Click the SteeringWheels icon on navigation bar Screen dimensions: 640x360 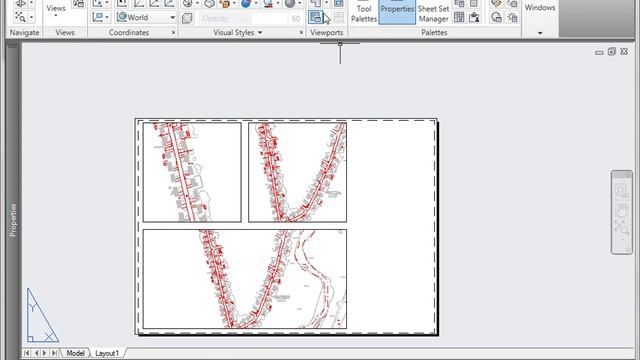point(621,190)
